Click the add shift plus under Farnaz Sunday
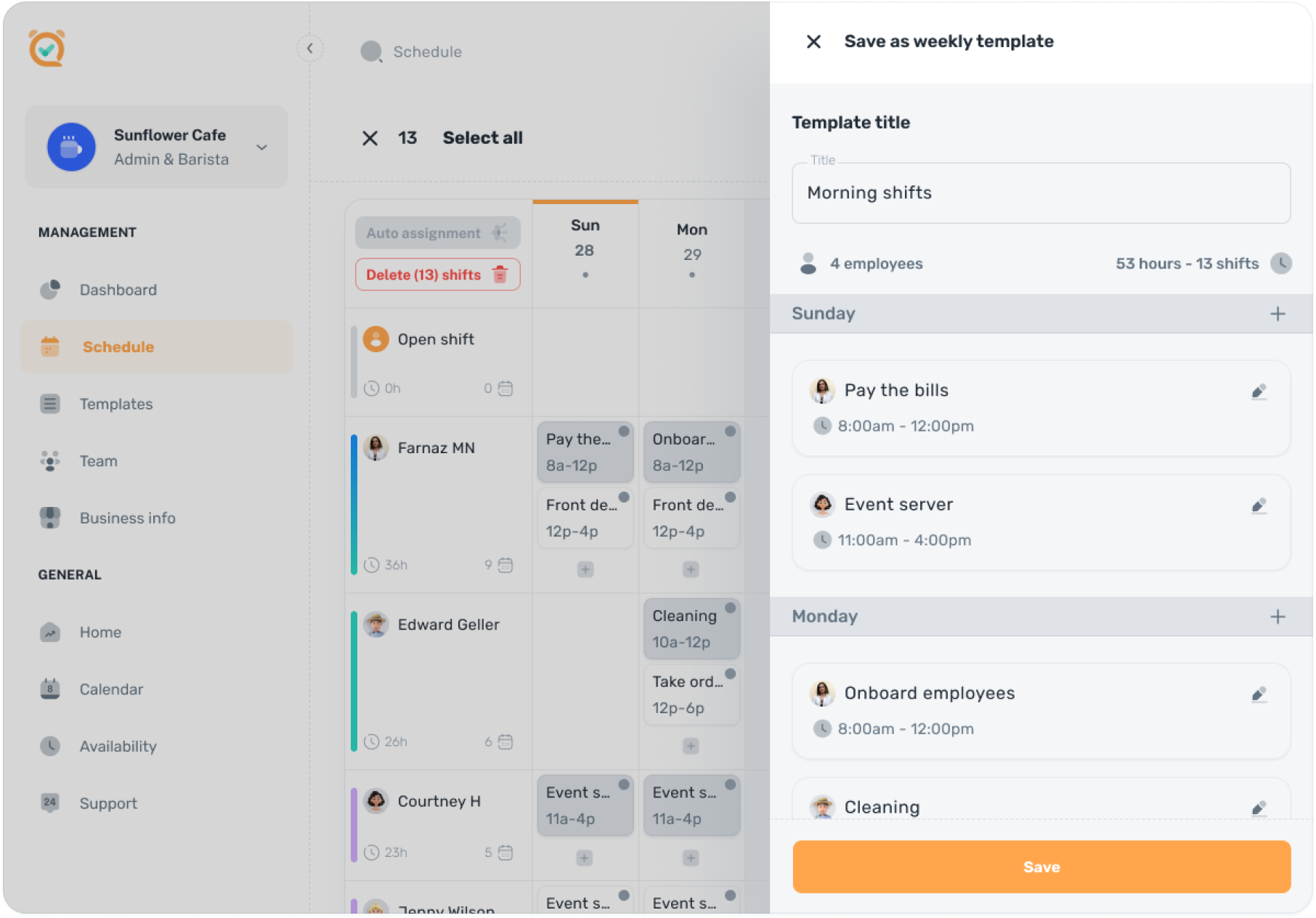The height and width of the screenshot is (918, 1316). [585, 569]
